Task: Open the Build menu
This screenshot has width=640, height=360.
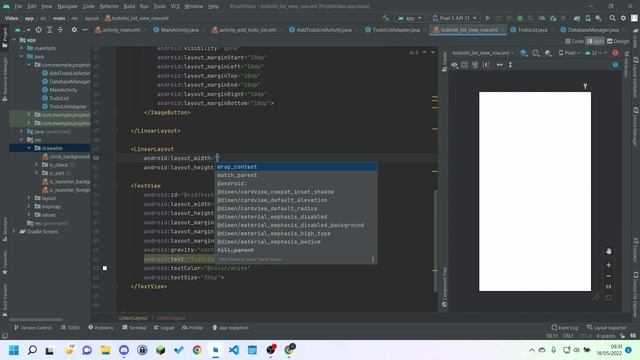Action: coord(129,7)
